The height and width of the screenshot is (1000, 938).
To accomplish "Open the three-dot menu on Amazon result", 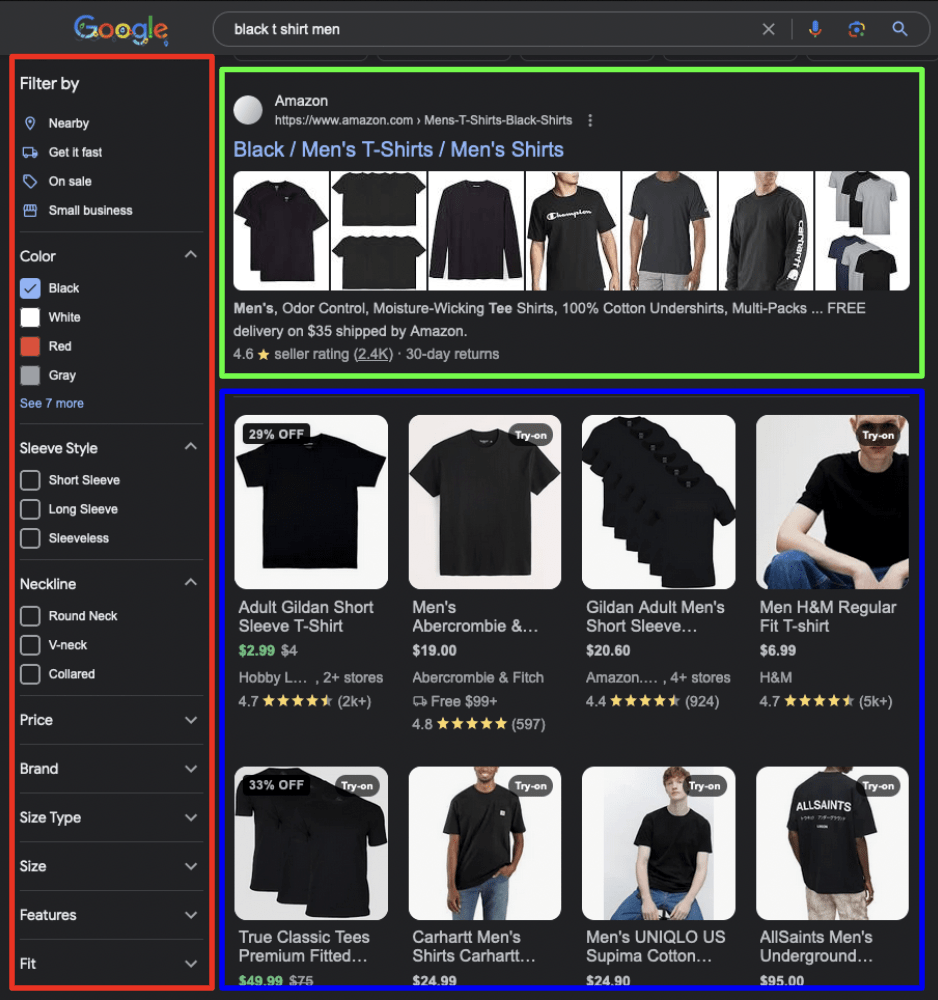I will (x=590, y=119).
